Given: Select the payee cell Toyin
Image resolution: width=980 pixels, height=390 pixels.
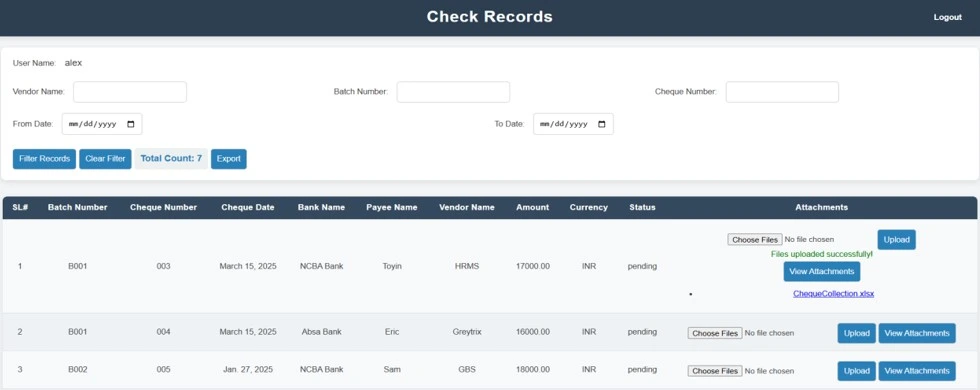Looking at the screenshot, I should click(x=392, y=266).
